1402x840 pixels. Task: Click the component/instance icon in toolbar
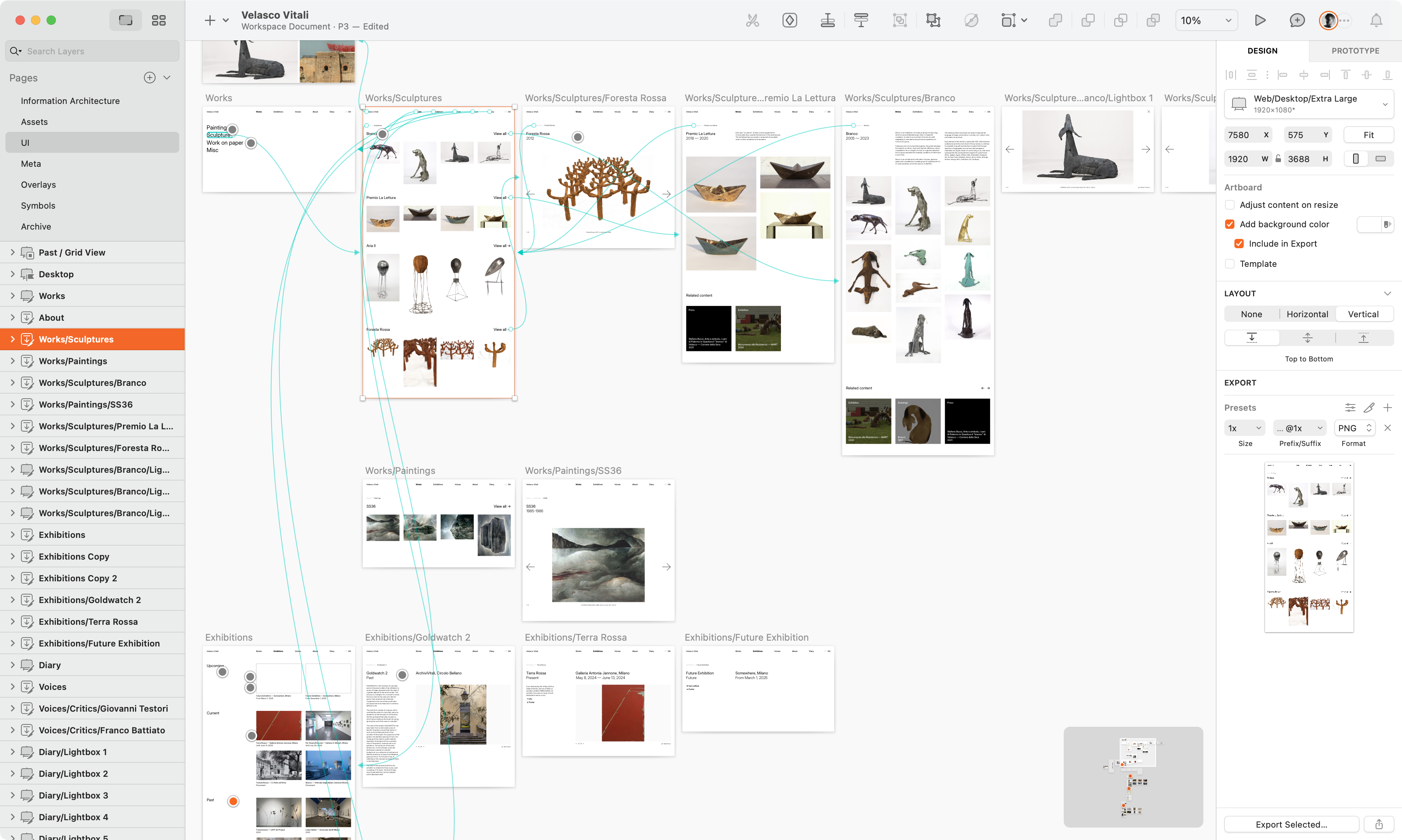coord(791,20)
